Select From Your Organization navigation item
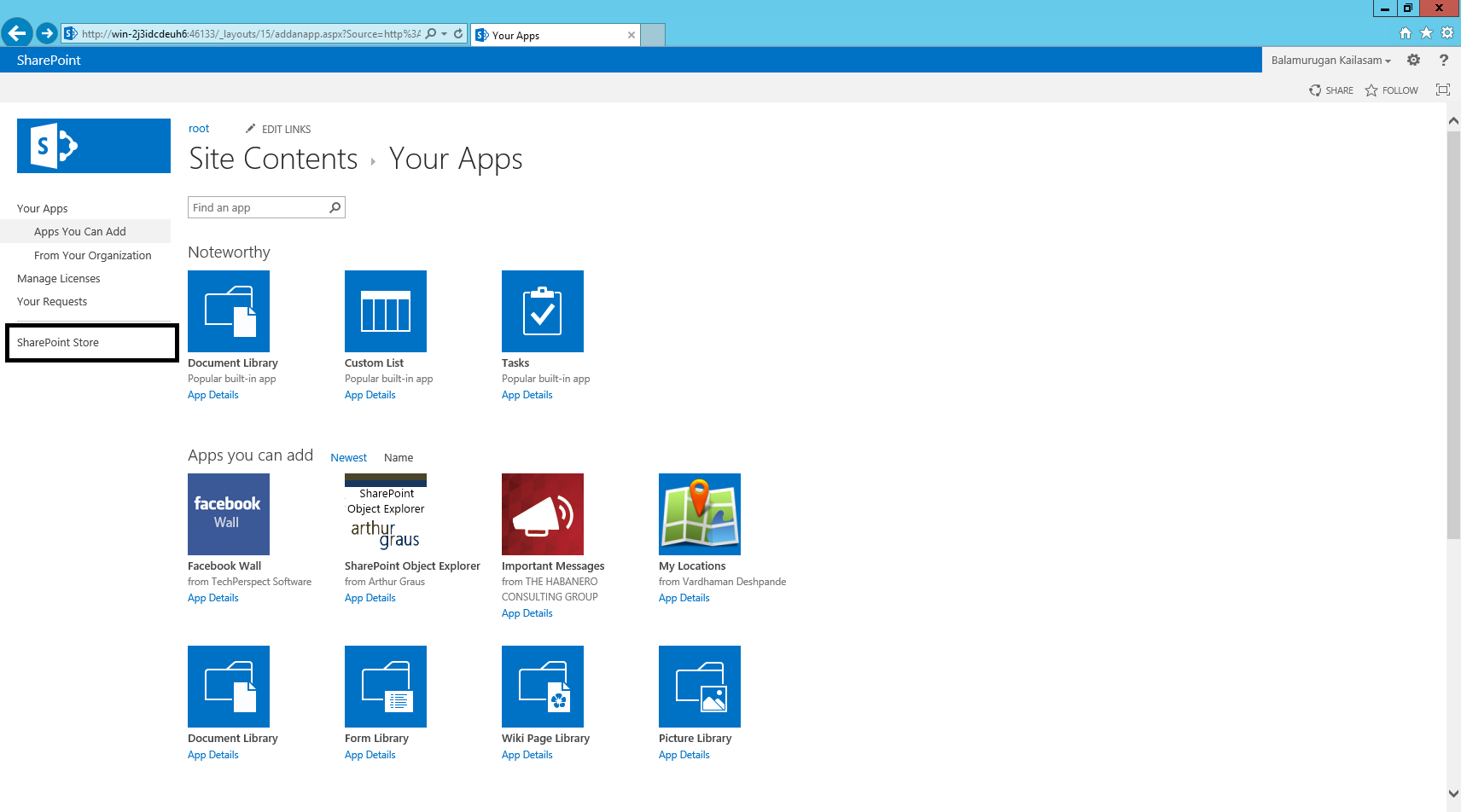1461x812 pixels. tap(93, 255)
